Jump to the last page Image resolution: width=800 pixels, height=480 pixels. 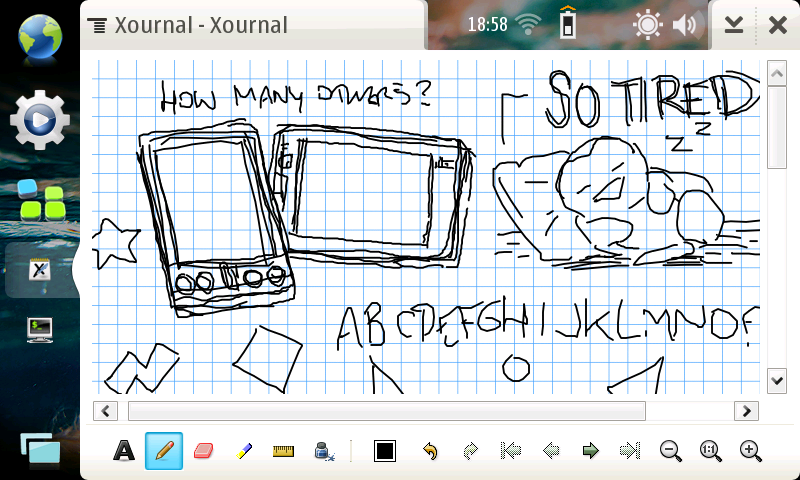(x=630, y=451)
